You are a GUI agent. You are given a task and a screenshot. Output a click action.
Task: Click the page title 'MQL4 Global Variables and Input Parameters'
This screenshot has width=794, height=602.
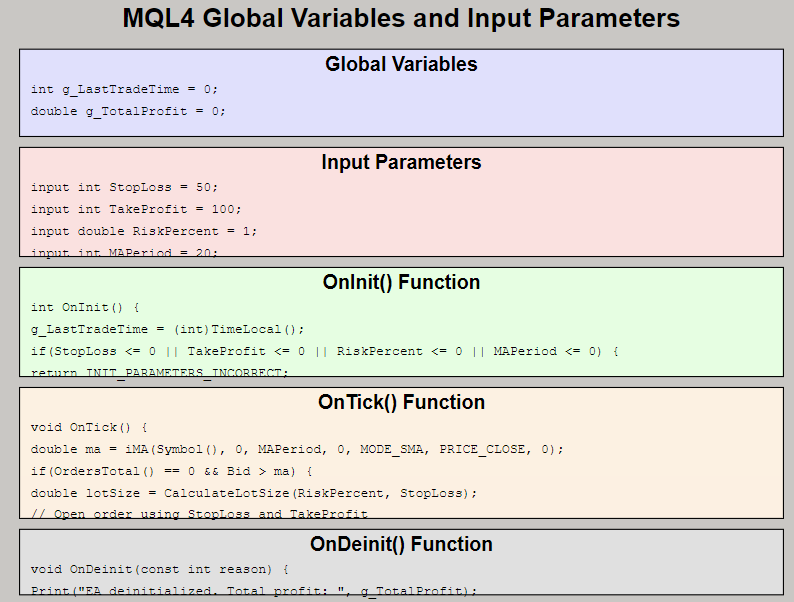(401, 19)
